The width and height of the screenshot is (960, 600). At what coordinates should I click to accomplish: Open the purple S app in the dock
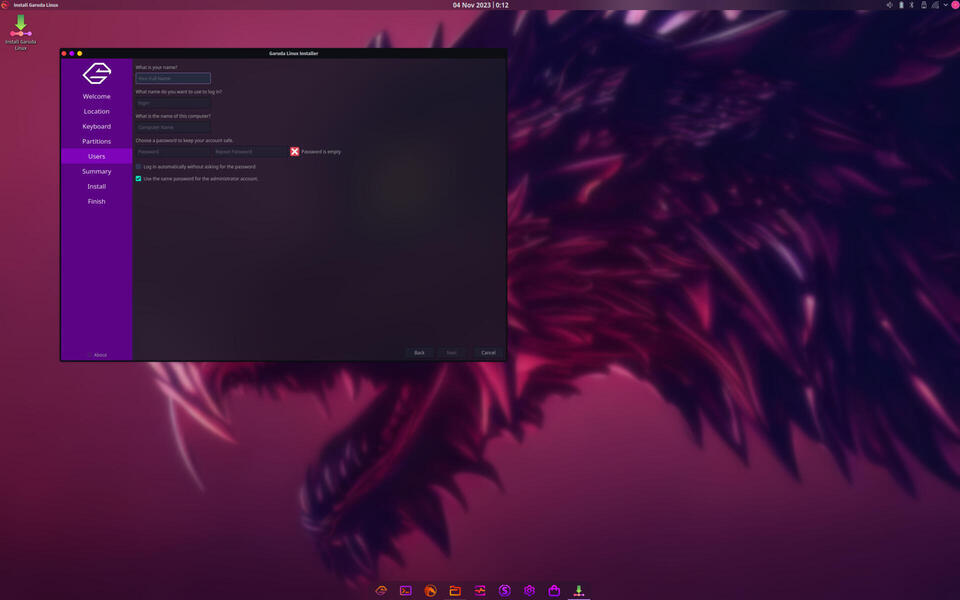coord(504,590)
